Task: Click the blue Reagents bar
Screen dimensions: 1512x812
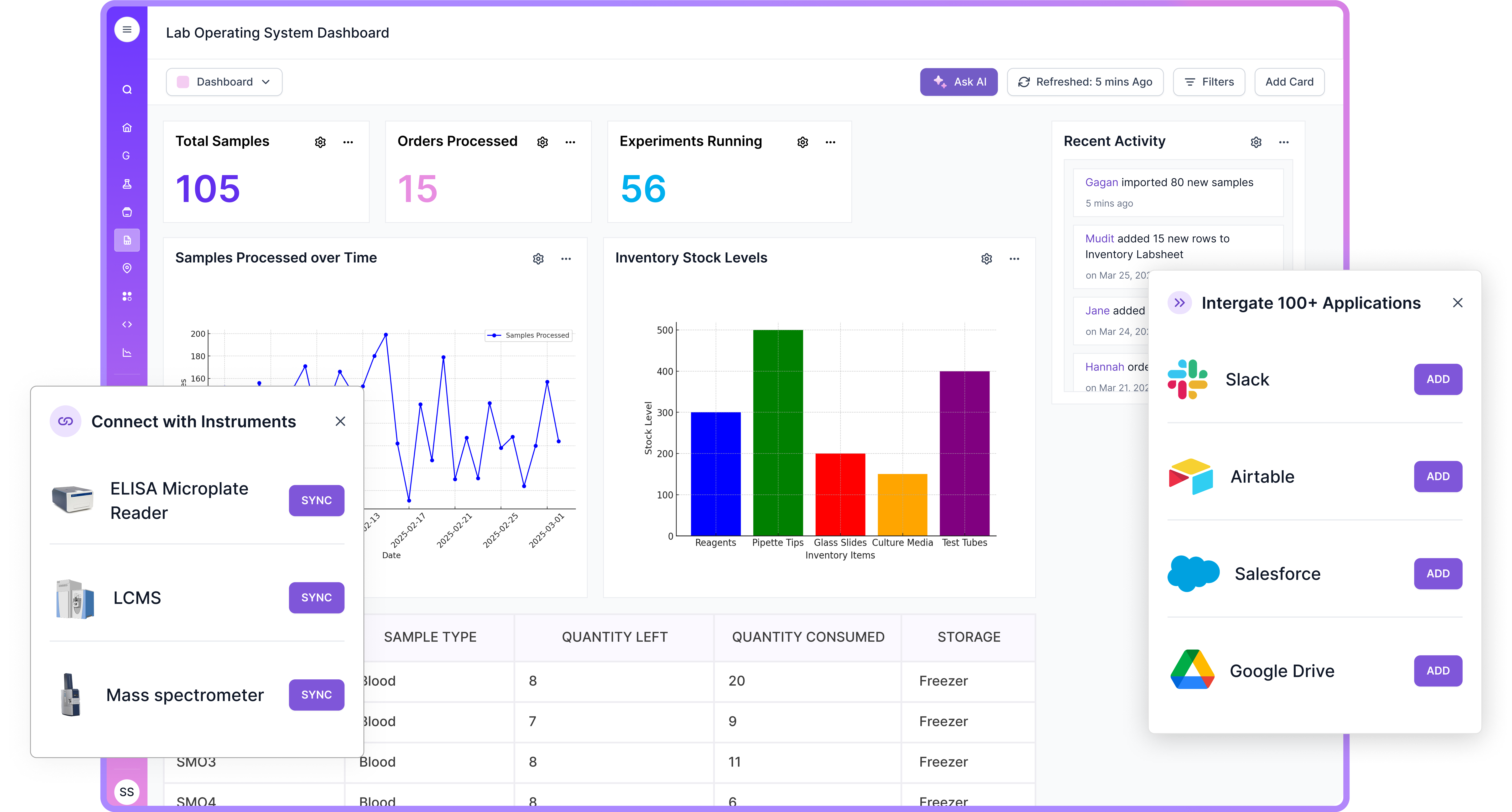Action: [715, 474]
